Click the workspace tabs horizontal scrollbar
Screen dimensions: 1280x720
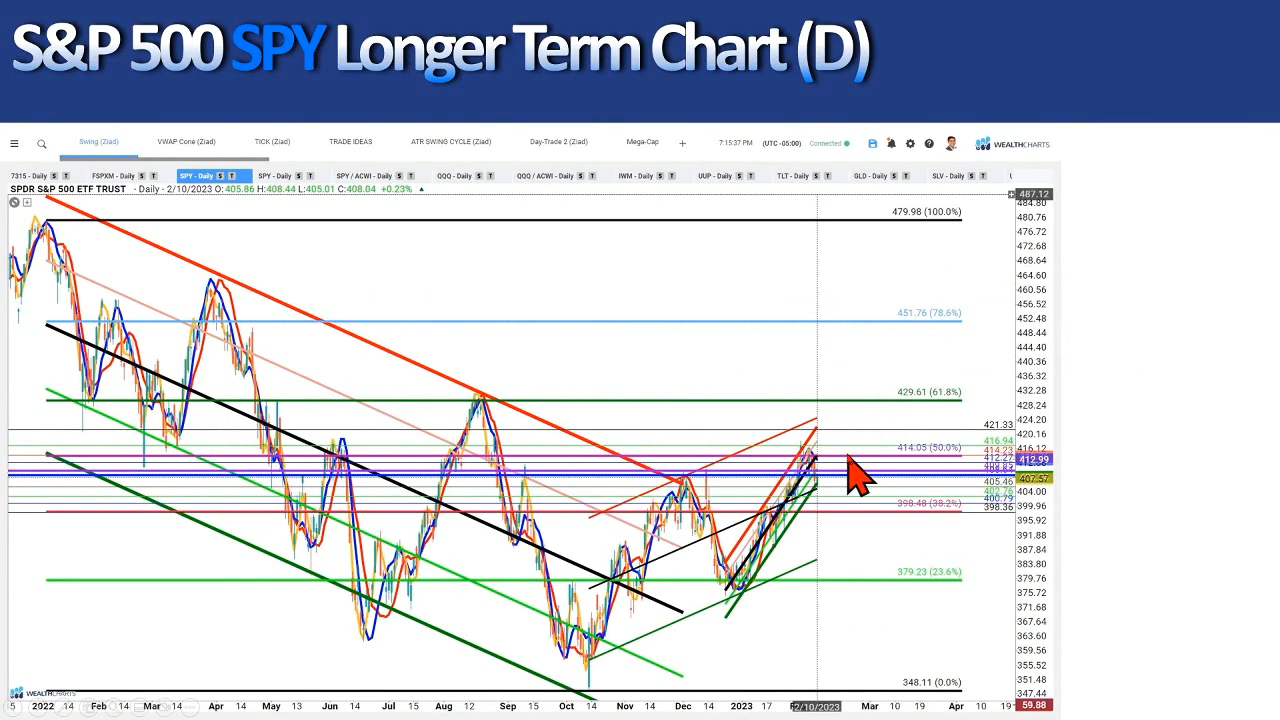(x=164, y=158)
